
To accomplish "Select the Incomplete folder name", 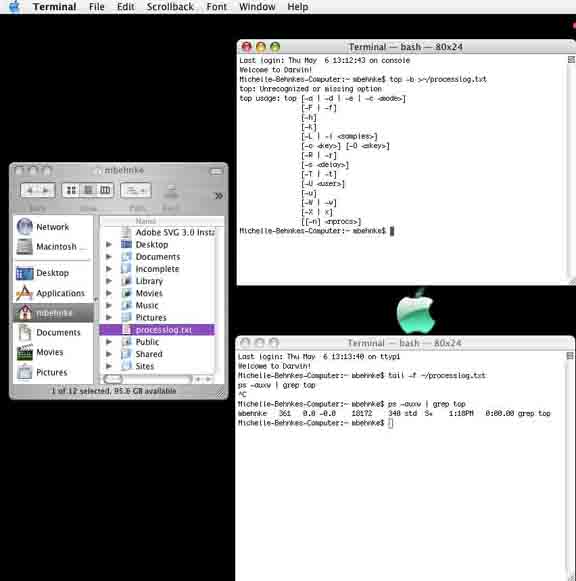I will pyautogui.click(x=157, y=269).
